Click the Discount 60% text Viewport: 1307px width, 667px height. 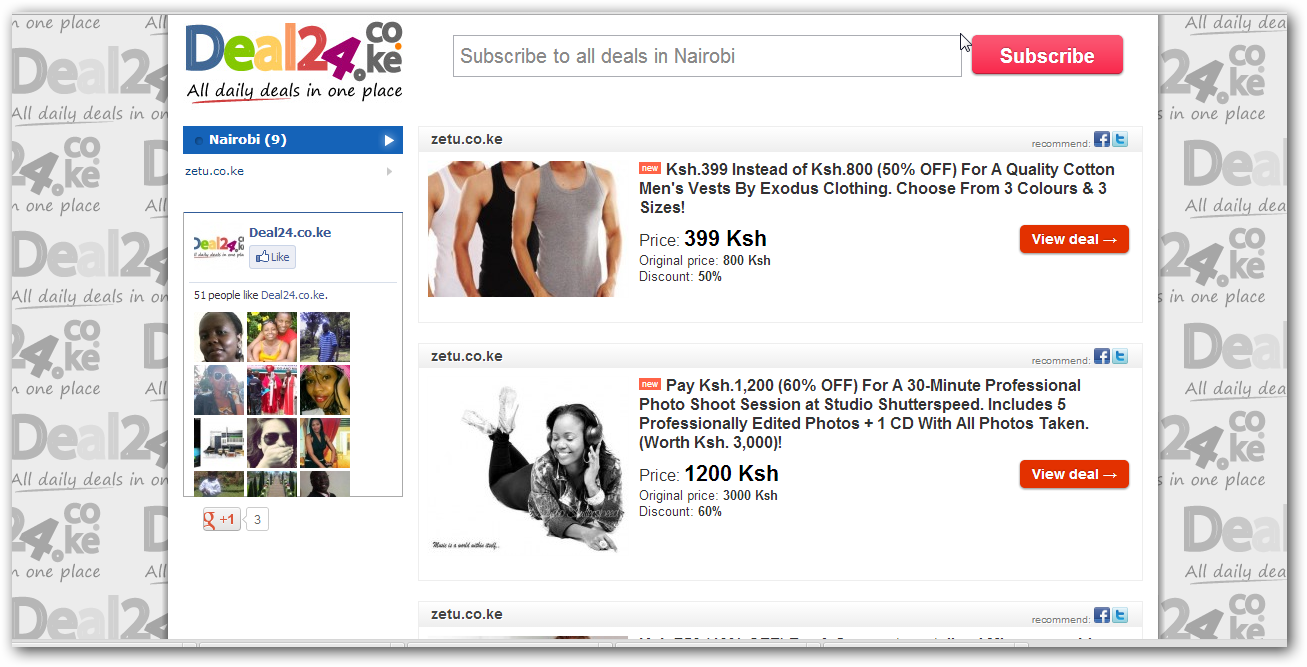point(680,512)
